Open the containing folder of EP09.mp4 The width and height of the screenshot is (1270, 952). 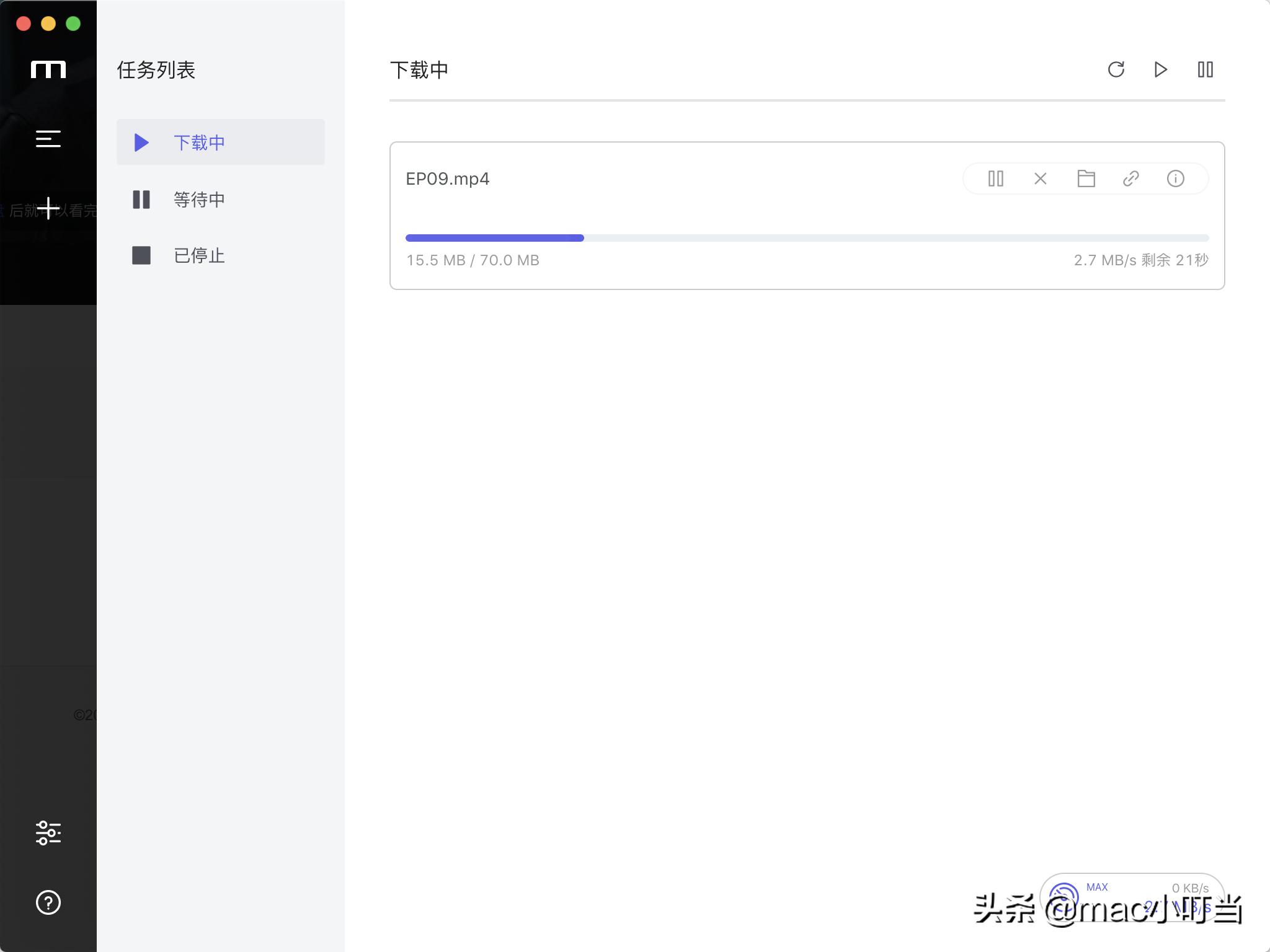pos(1086,178)
